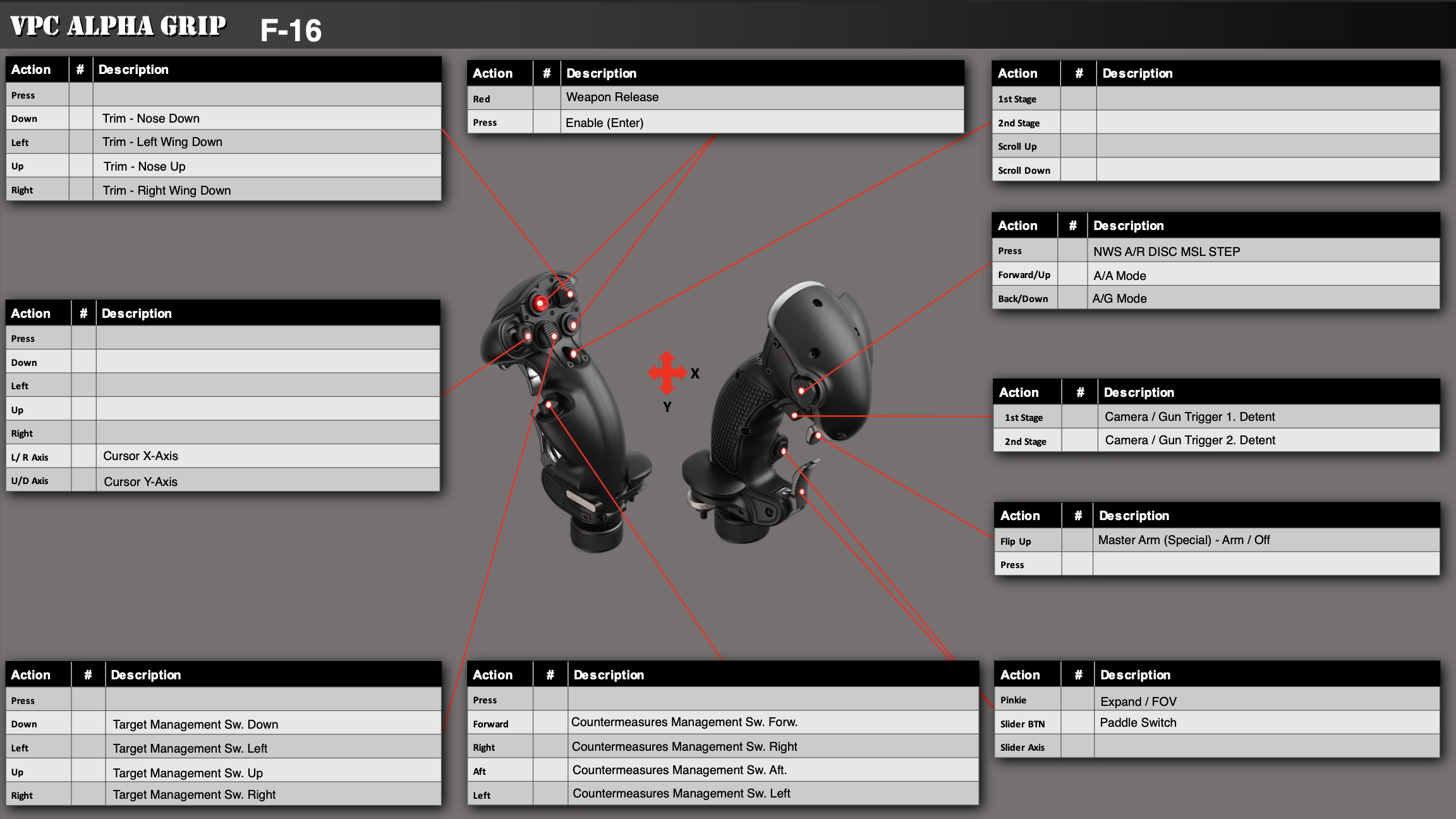Click the VPC ALPHA GRIP title logo
This screenshot has width=1456, height=819.
118,27
